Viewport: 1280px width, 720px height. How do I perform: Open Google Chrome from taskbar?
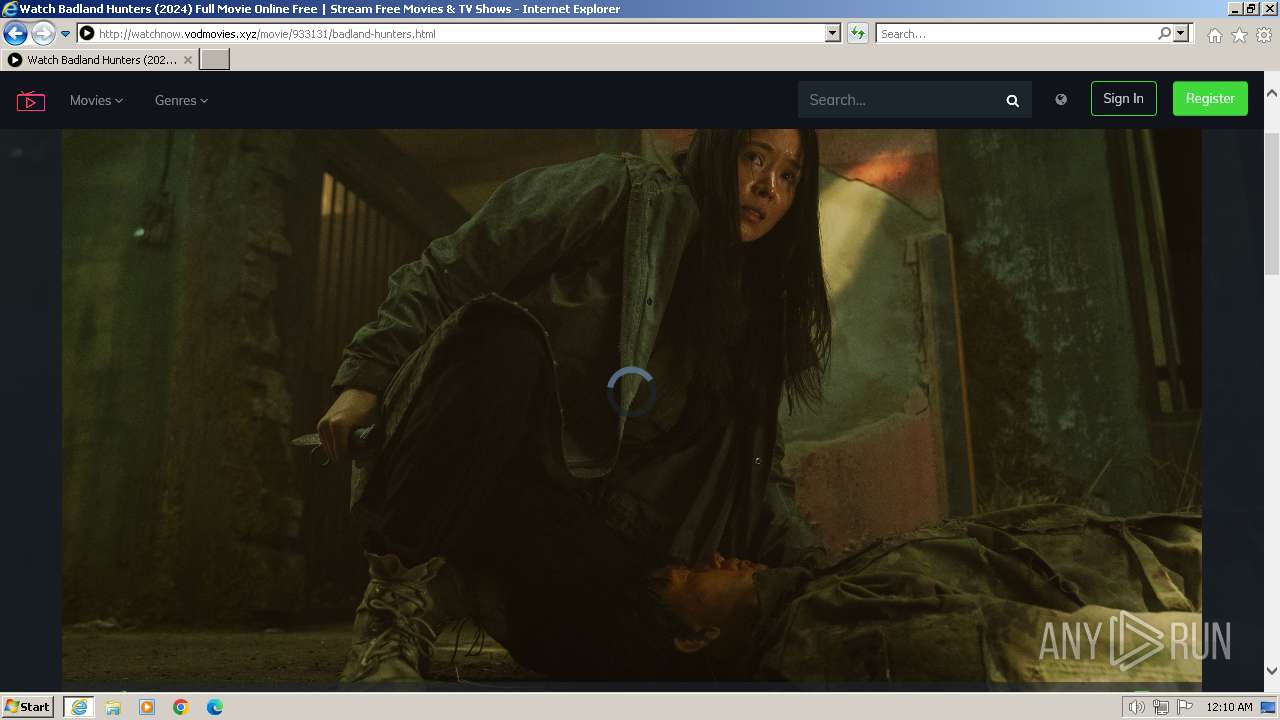181,707
